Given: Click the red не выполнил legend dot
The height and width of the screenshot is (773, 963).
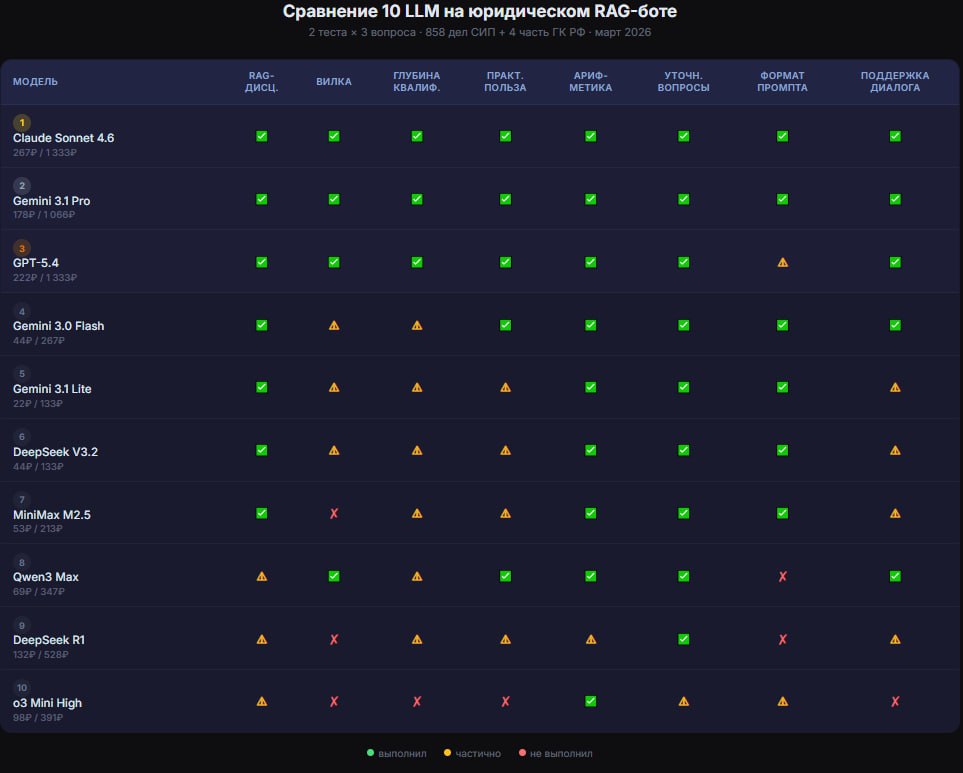Looking at the screenshot, I should pyautogui.click(x=522, y=753).
